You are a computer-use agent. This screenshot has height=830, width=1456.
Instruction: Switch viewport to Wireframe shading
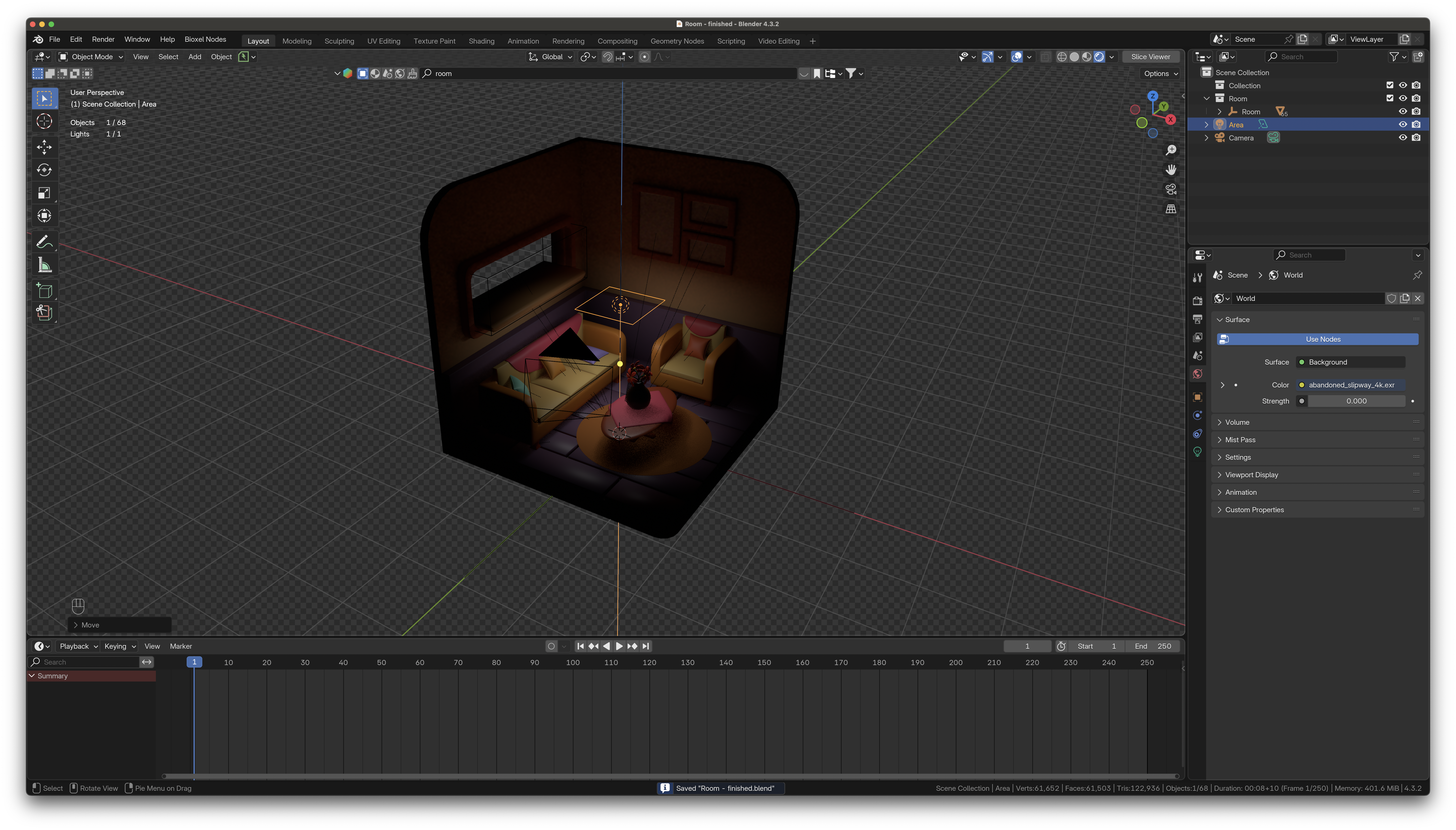(1062, 56)
